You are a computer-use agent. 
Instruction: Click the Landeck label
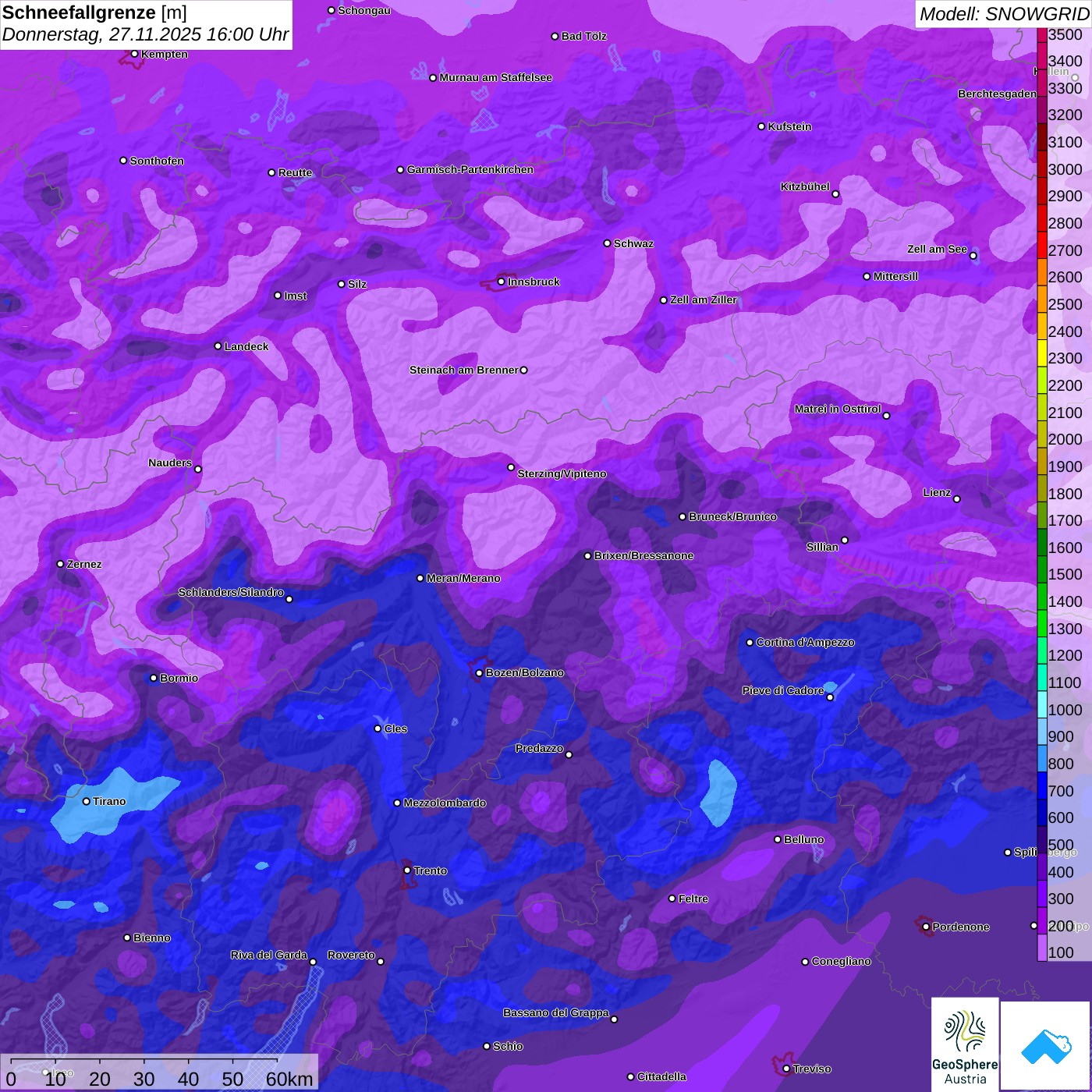(246, 346)
